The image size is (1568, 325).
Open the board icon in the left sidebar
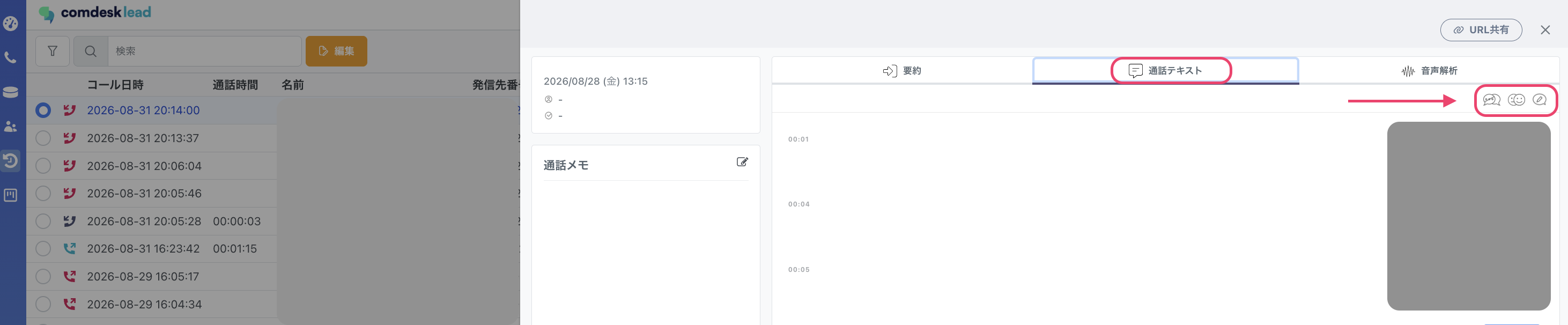[x=10, y=195]
